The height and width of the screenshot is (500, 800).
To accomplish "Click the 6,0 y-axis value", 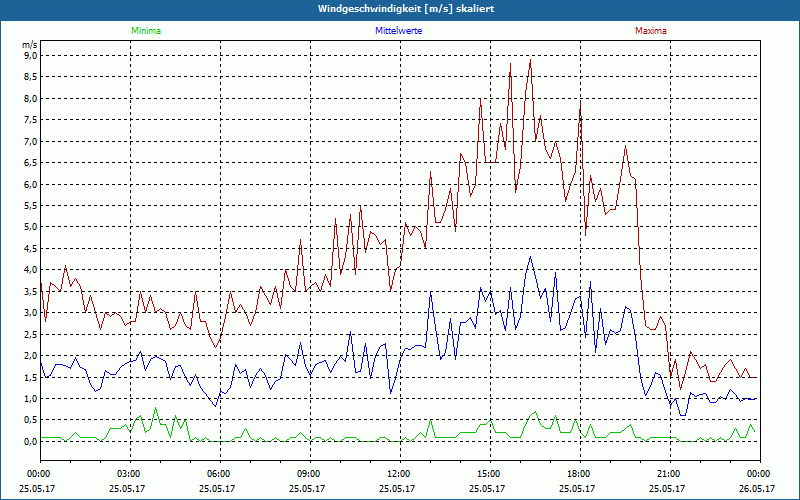I will (x=31, y=184).
